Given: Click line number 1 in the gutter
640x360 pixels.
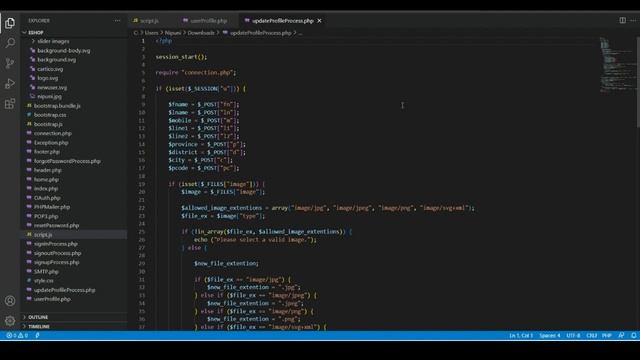Looking at the screenshot, I should tap(143, 41).
